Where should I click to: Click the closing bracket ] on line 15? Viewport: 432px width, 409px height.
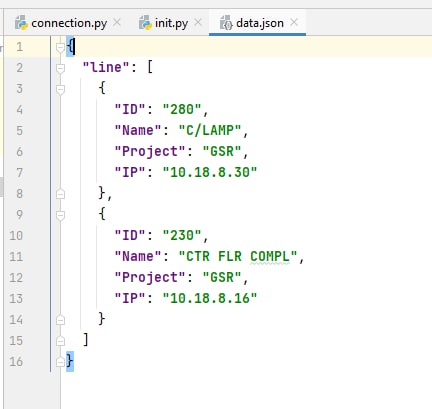[x=86, y=340]
